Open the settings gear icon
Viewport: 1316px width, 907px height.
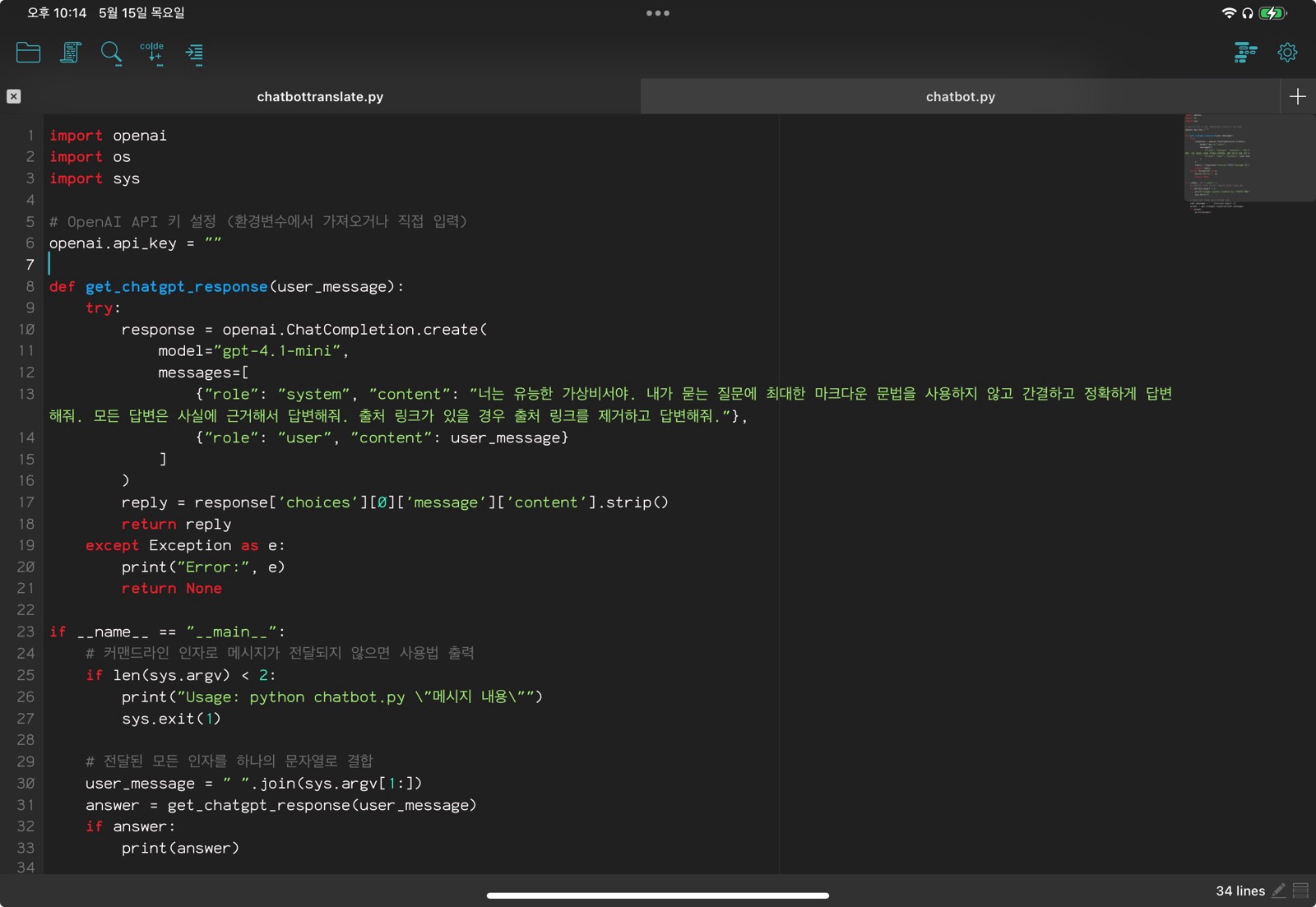coord(1287,53)
